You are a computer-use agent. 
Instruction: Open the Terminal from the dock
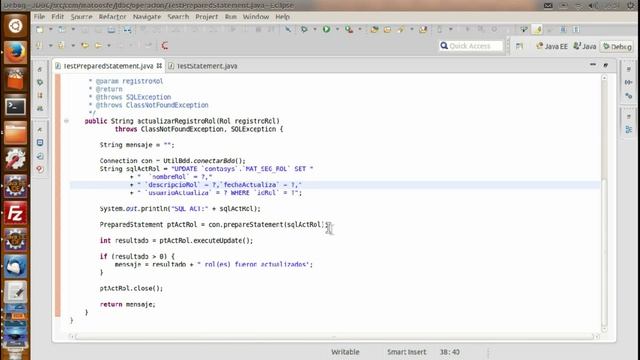15,106
